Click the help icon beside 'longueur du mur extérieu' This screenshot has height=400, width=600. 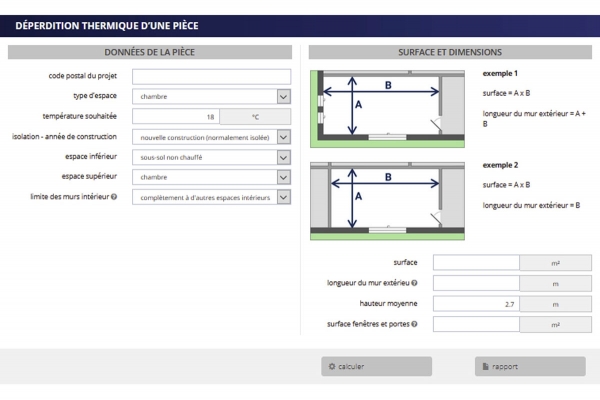tap(414, 283)
